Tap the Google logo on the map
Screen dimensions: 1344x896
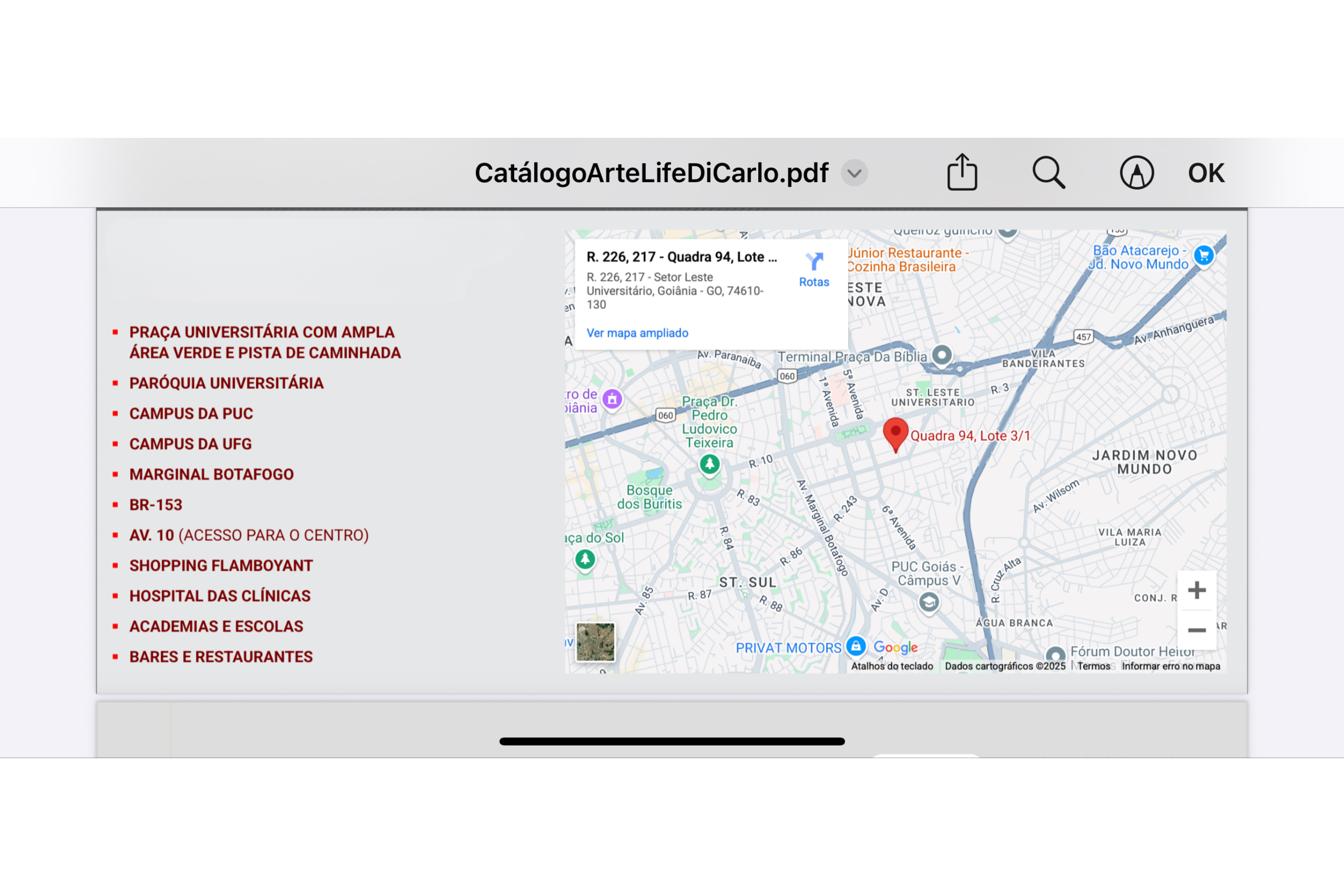895,647
